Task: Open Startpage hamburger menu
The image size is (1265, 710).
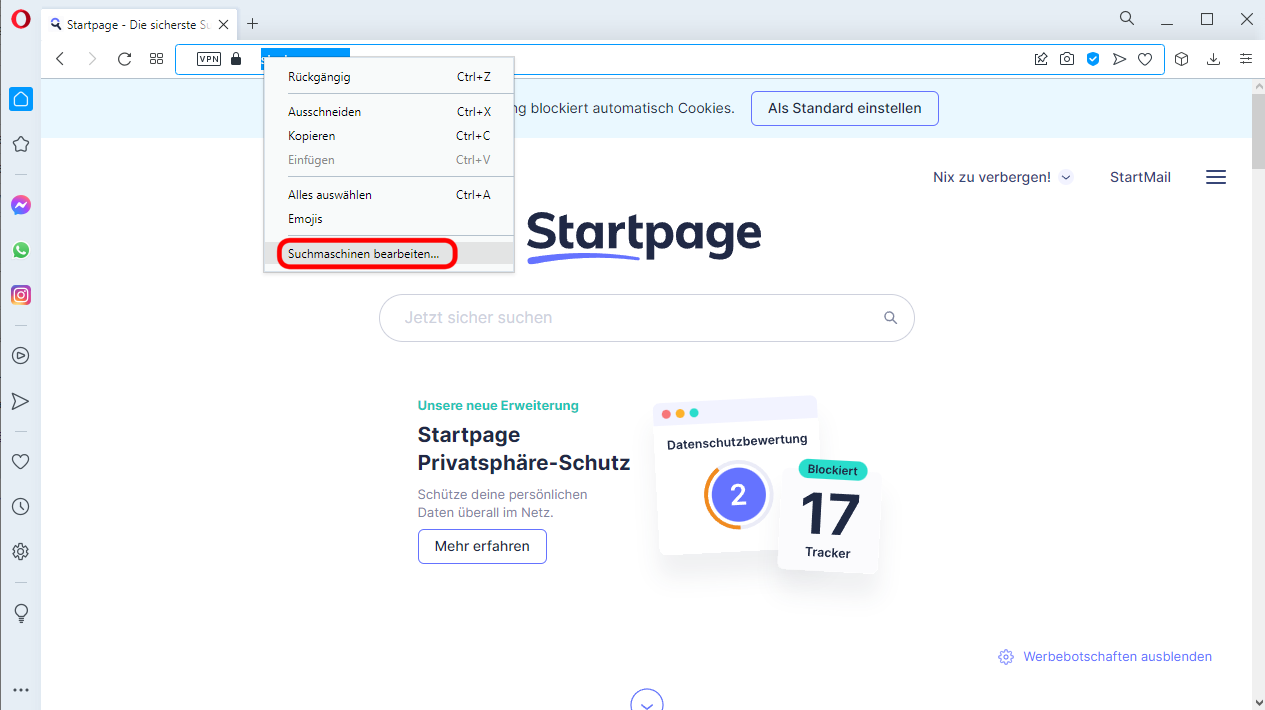Action: pyautogui.click(x=1216, y=177)
